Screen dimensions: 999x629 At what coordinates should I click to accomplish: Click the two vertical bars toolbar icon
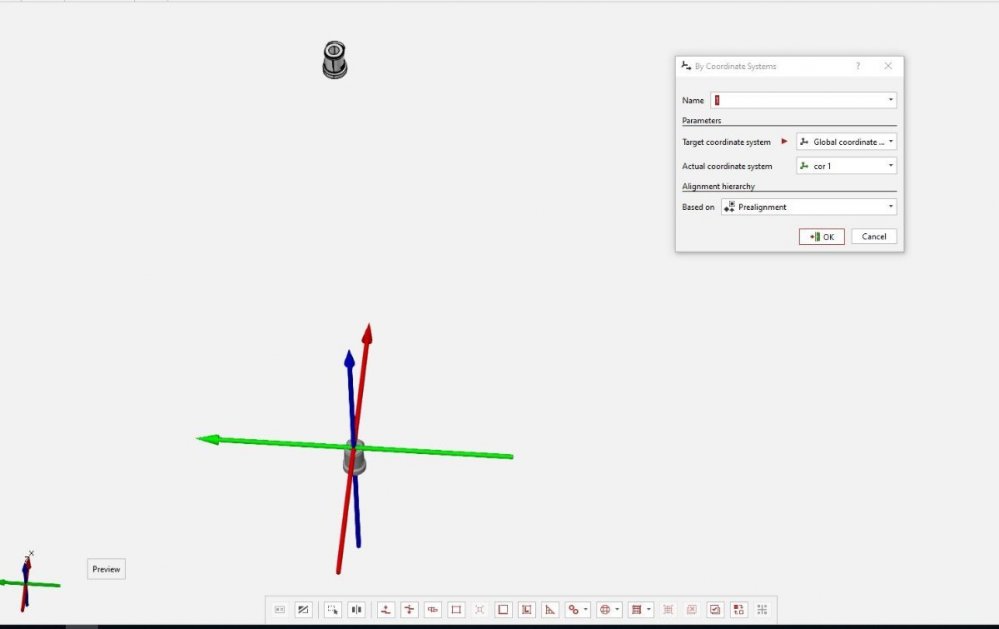click(356, 609)
